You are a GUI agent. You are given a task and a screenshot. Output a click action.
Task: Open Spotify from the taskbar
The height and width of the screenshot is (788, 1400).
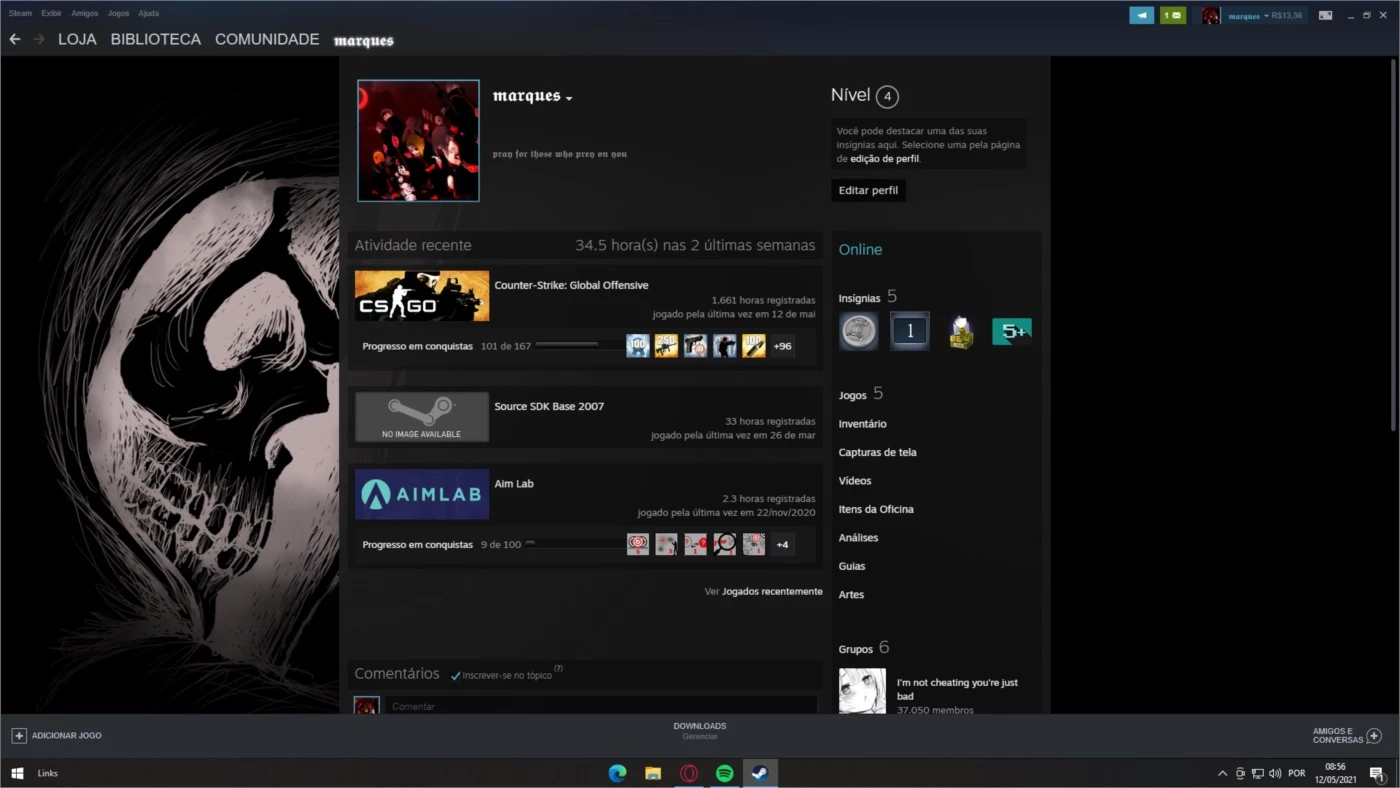pyautogui.click(x=725, y=773)
